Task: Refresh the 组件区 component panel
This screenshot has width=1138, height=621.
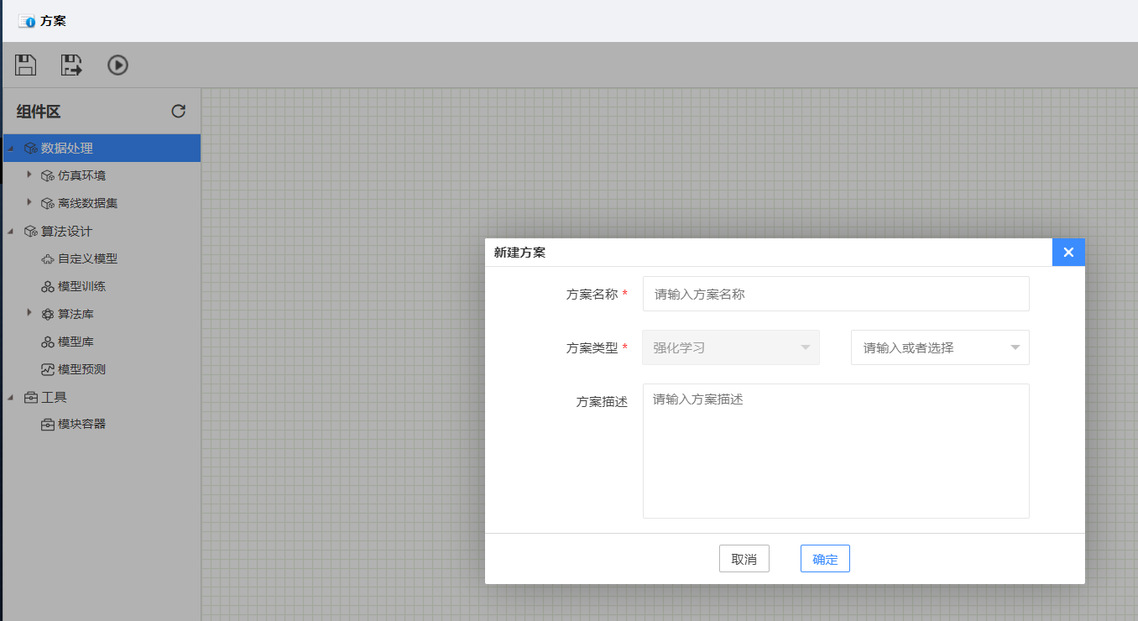Action: click(x=178, y=111)
